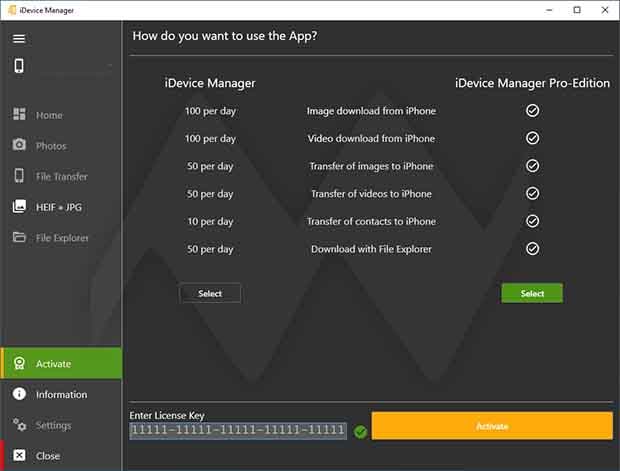620x471 pixels.
Task: Click the orange Activate button
Action: tap(492, 426)
